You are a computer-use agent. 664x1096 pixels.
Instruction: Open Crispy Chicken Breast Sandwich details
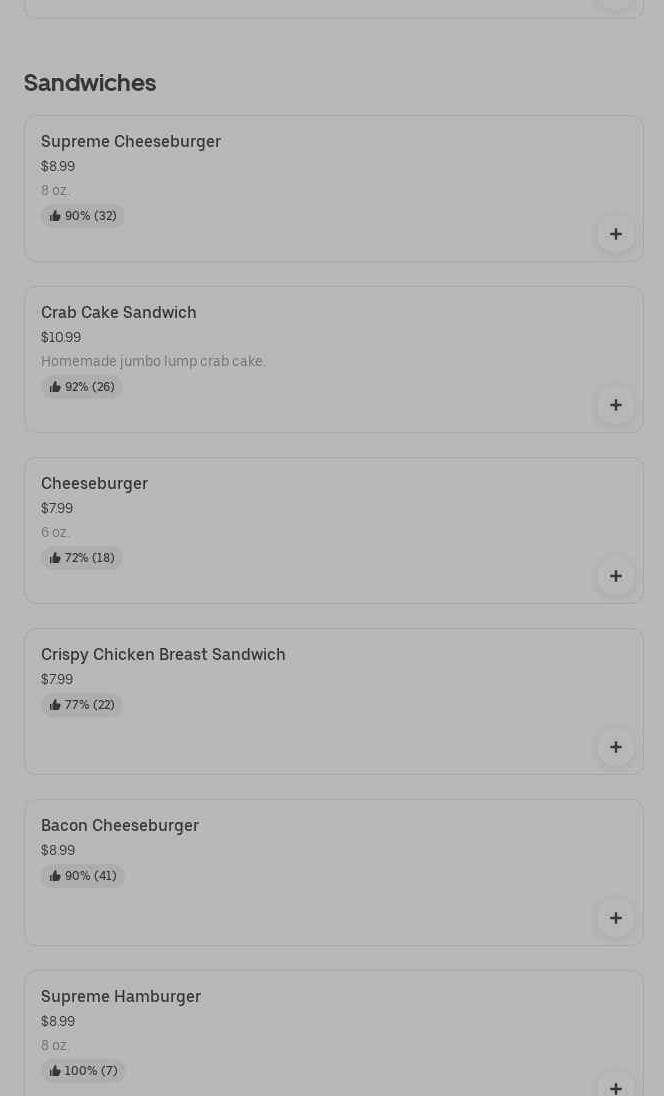click(x=163, y=655)
